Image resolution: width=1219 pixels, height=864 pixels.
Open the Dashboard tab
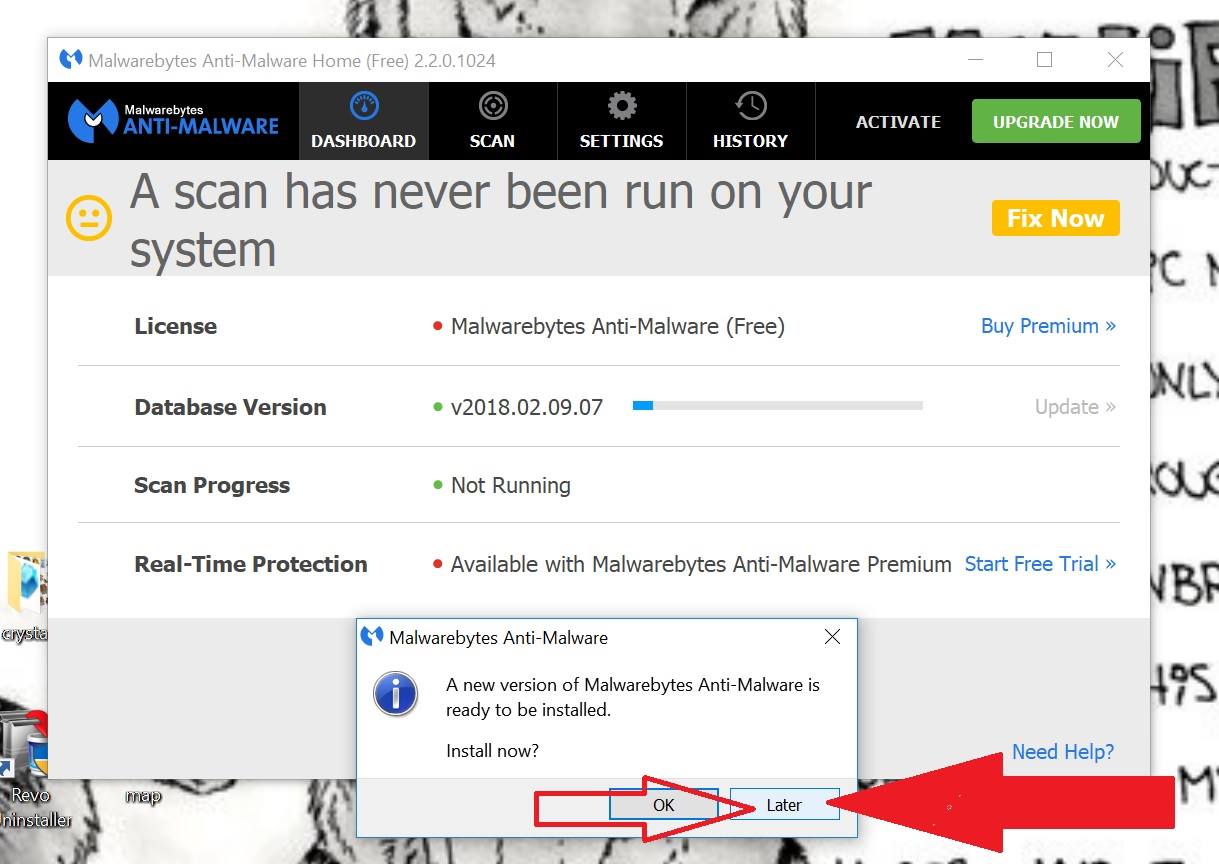(x=363, y=121)
